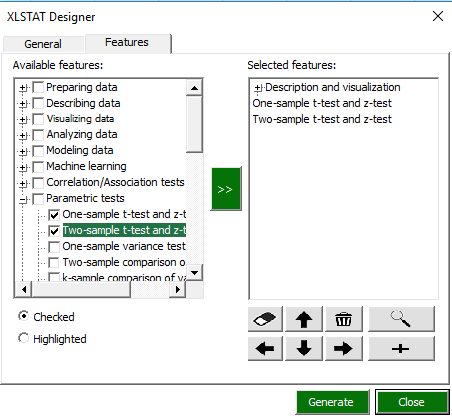
Task: Click the horizontal scrollbar thumb in Available features
Action: point(81,289)
